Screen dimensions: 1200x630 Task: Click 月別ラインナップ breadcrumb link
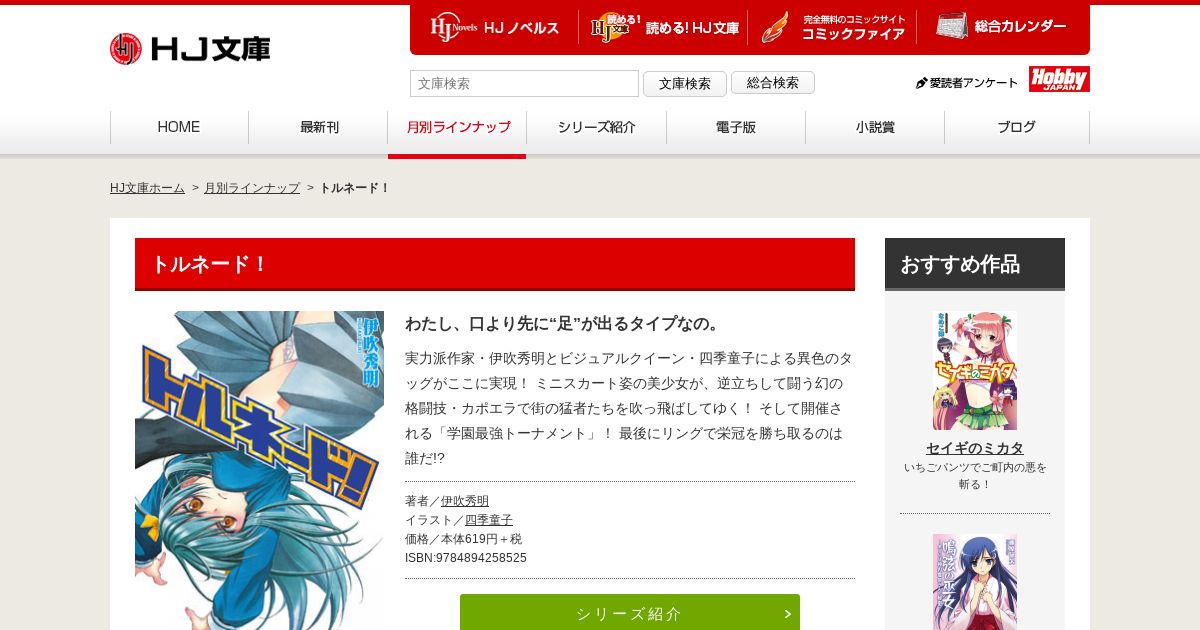(252, 188)
